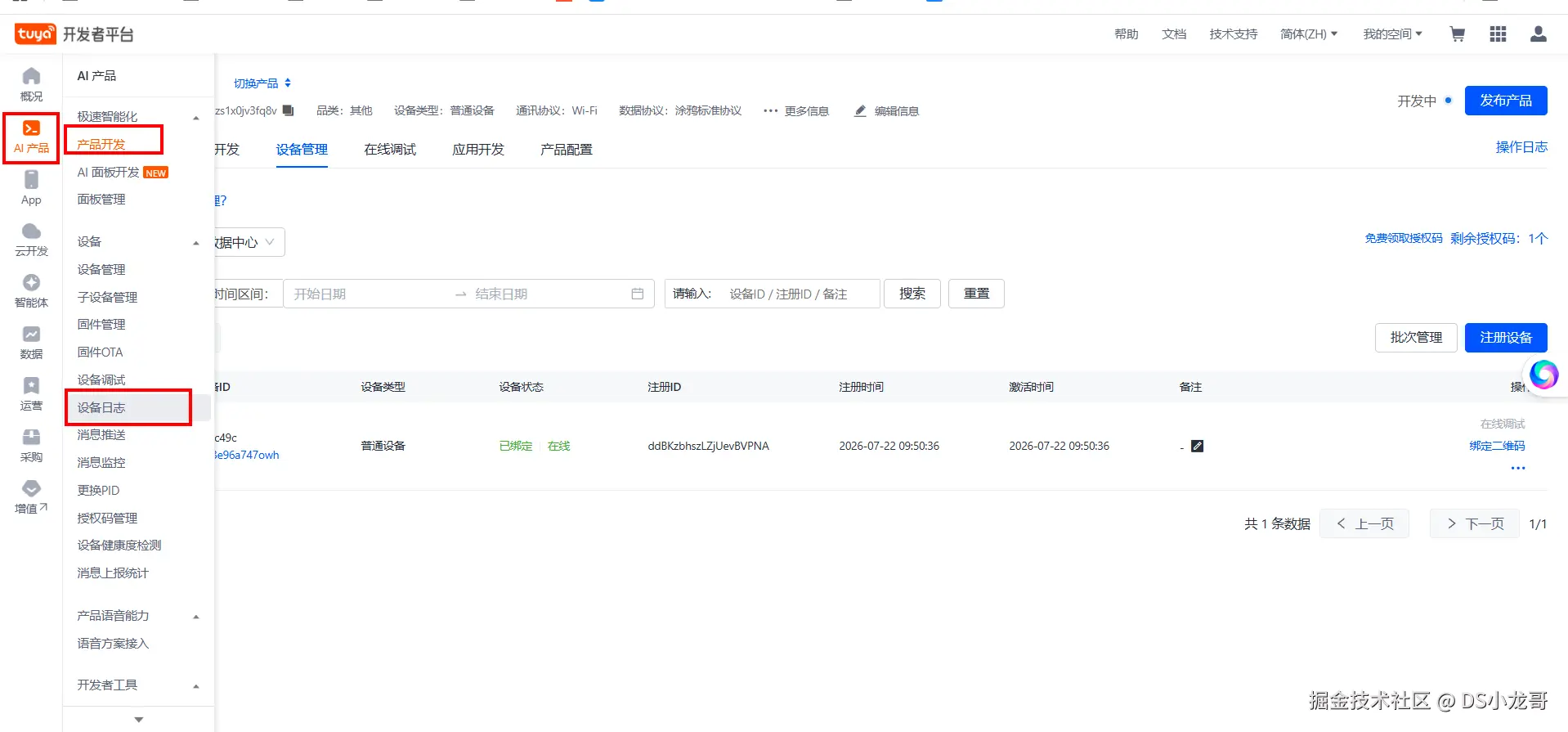Open the 数据 data sidebar icon
This screenshot has width=1568, height=732.
pyautogui.click(x=31, y=343)
